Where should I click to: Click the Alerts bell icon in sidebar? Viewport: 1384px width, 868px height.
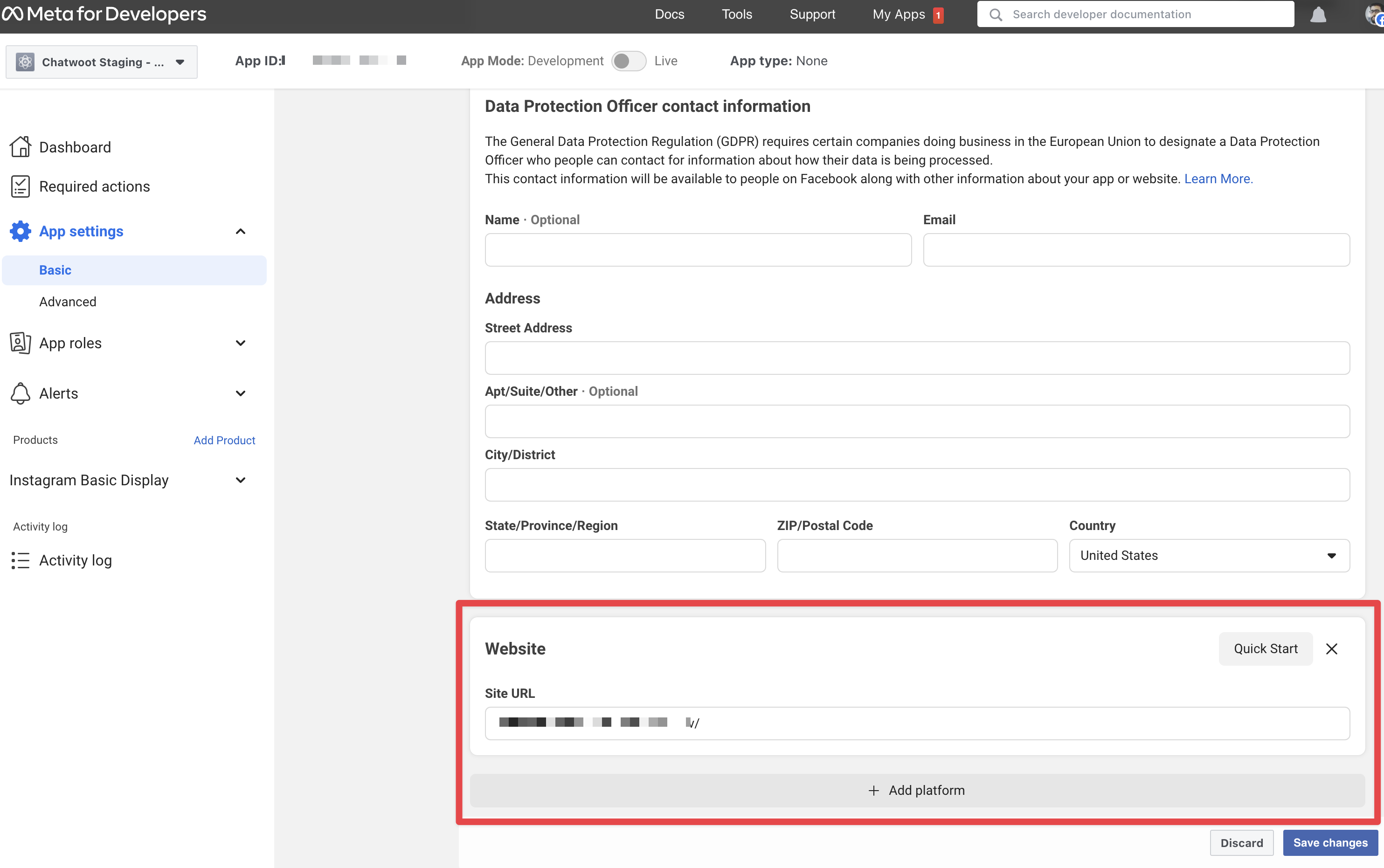coord(20,393)
